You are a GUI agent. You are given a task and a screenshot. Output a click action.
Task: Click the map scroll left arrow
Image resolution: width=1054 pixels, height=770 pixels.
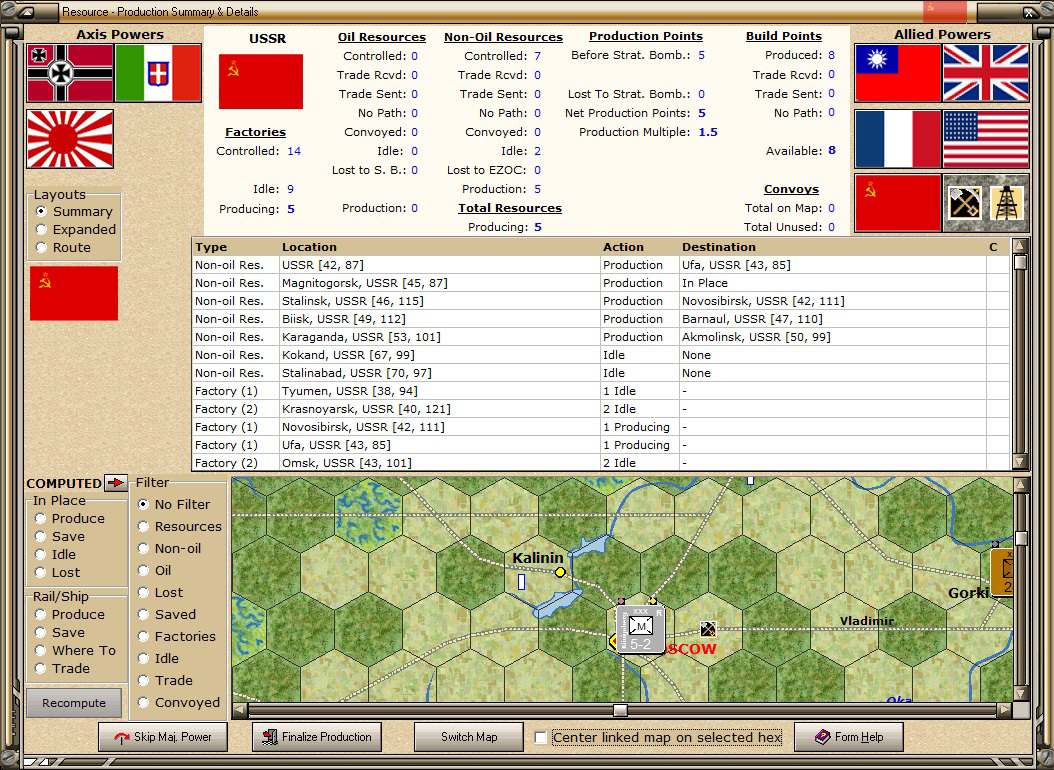click(x=240, y=710)
